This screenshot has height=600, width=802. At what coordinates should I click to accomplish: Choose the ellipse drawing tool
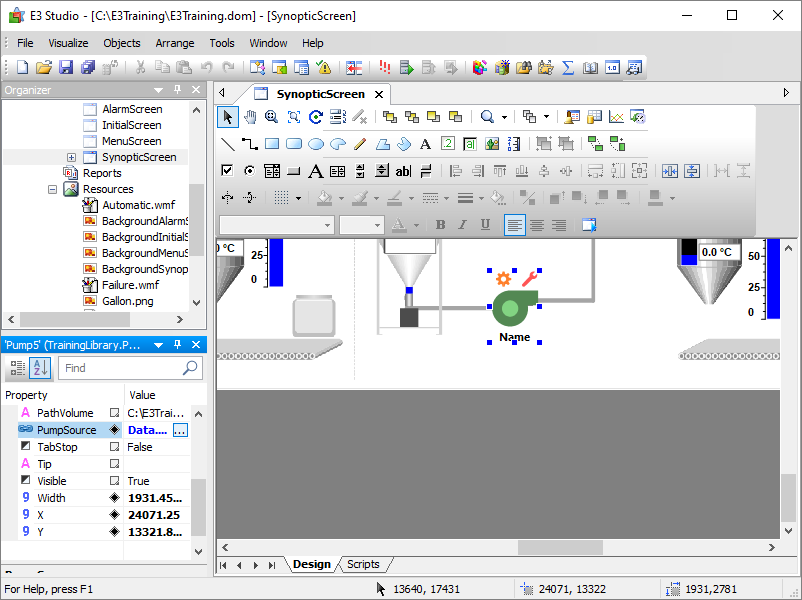(316, 144)
